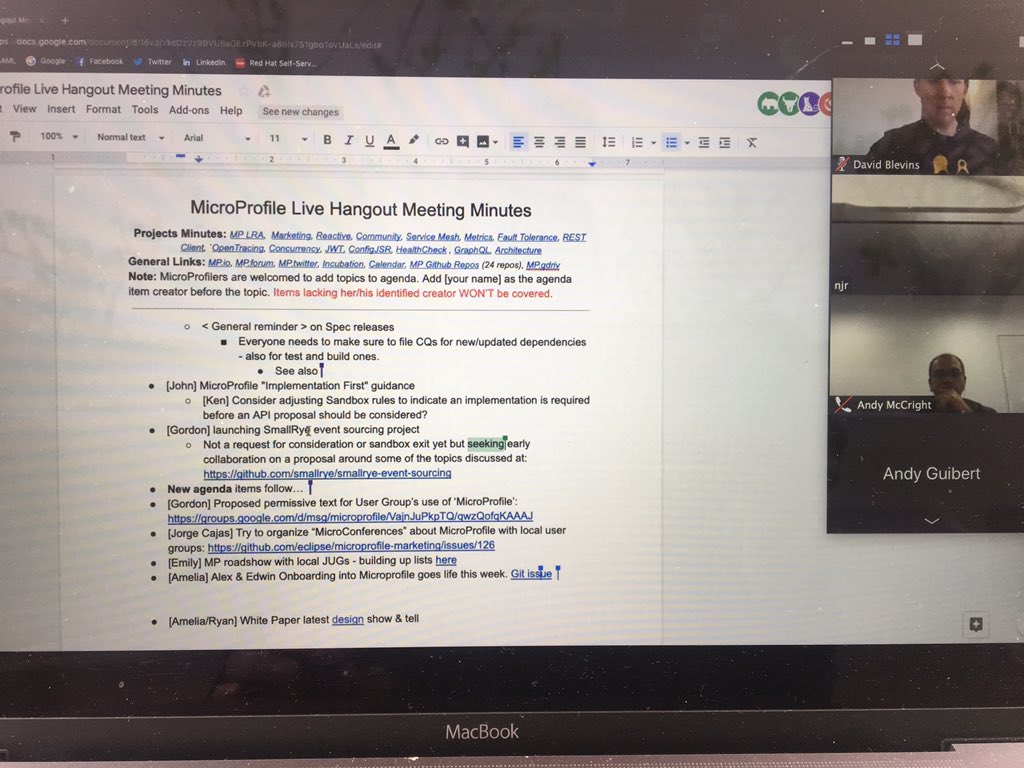
Task: Open the MP LRA minutes link
Action: tap(247, 234)
